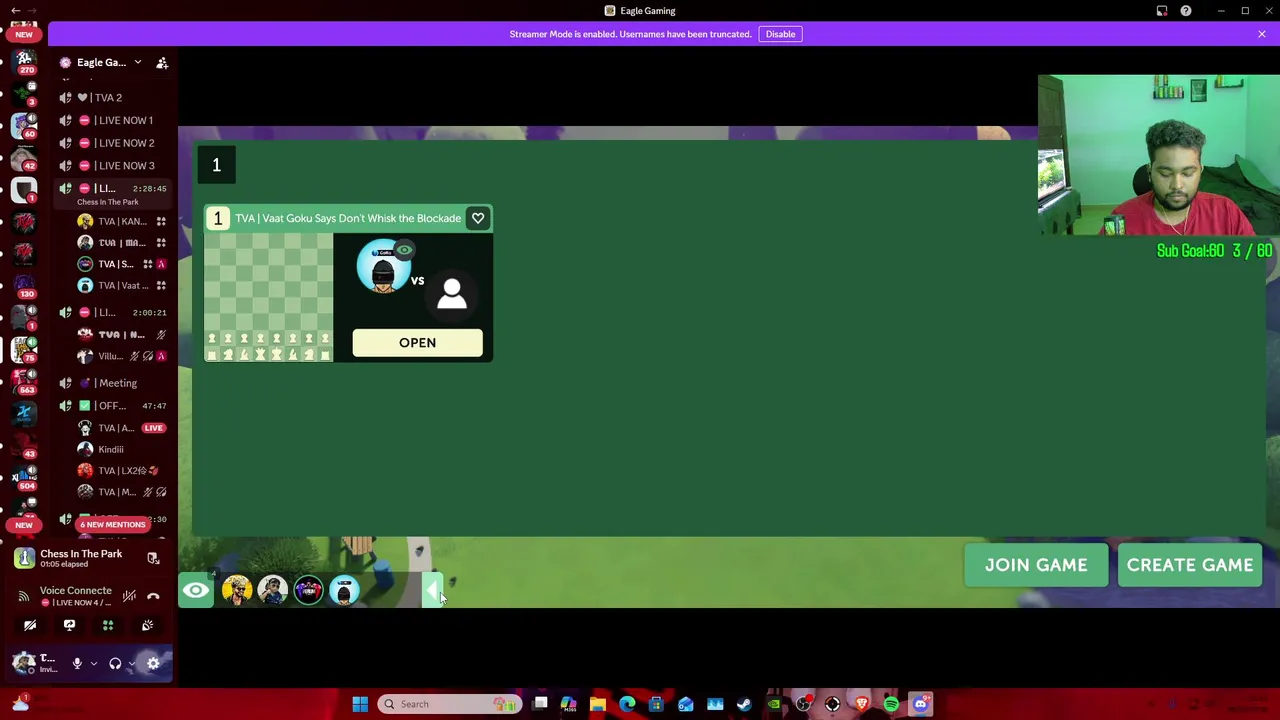Disable Streamer Mode from the banner
1280x720 pixels.
pyautogui.click(x=780, y=34)
